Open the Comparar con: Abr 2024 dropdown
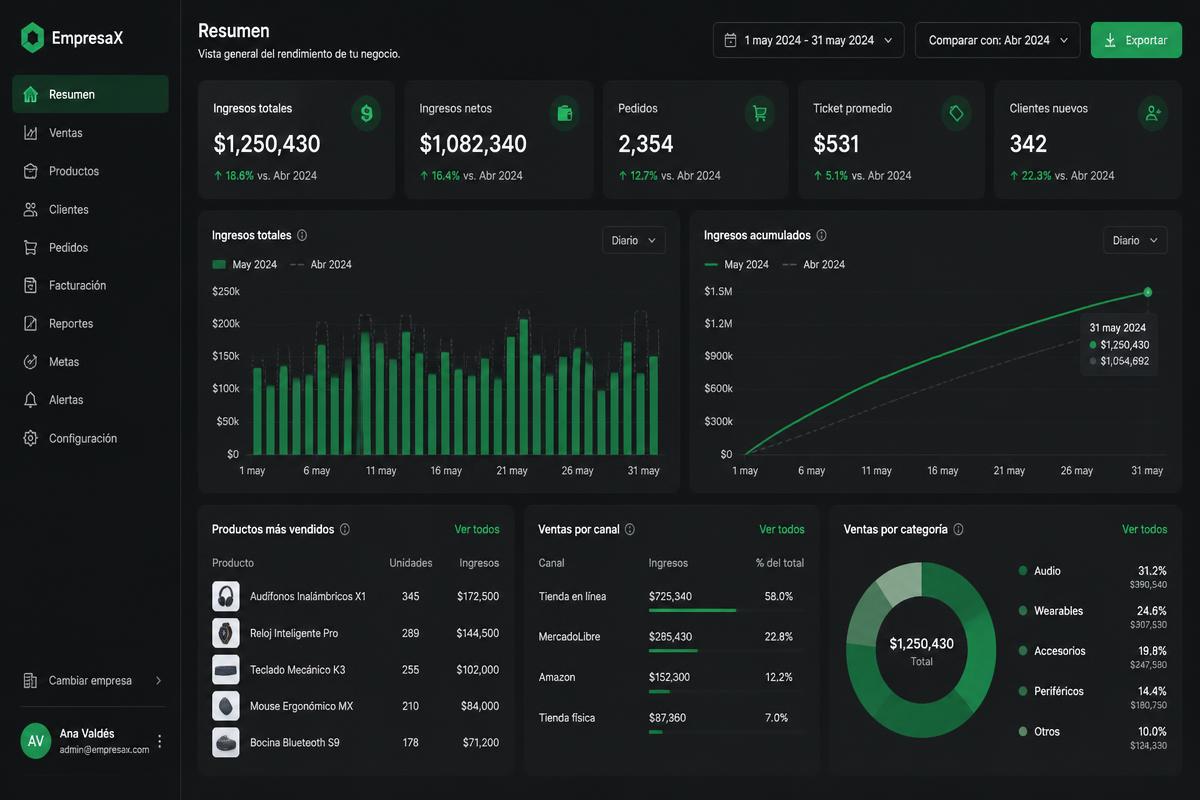 998,40
